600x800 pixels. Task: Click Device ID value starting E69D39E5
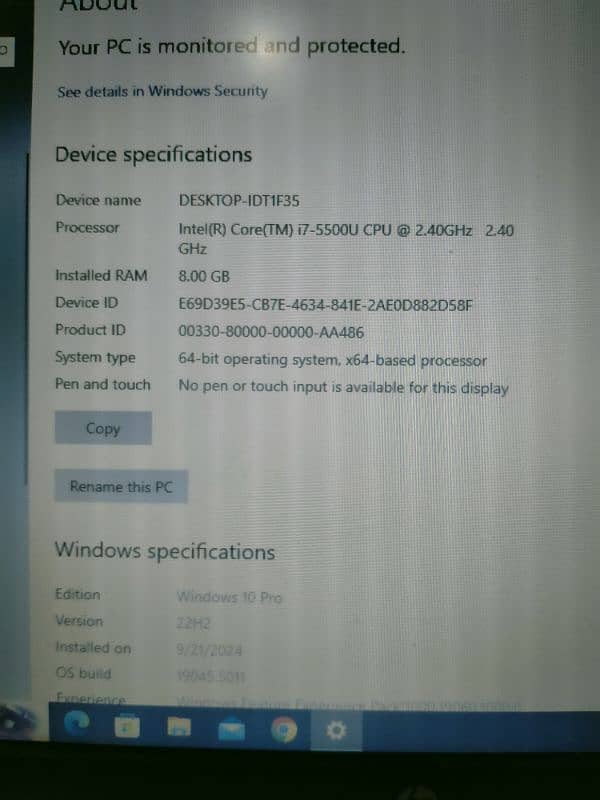(x=325, y=305)
